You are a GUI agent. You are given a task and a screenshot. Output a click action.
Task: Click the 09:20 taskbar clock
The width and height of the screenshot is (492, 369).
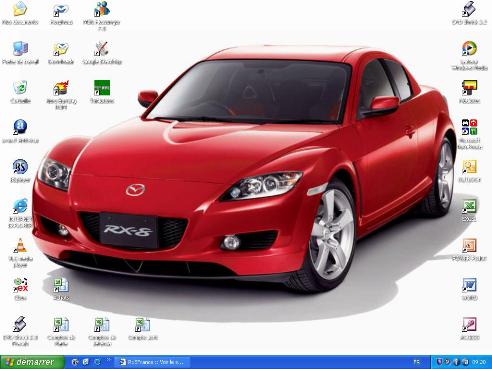tap(479, 362)
